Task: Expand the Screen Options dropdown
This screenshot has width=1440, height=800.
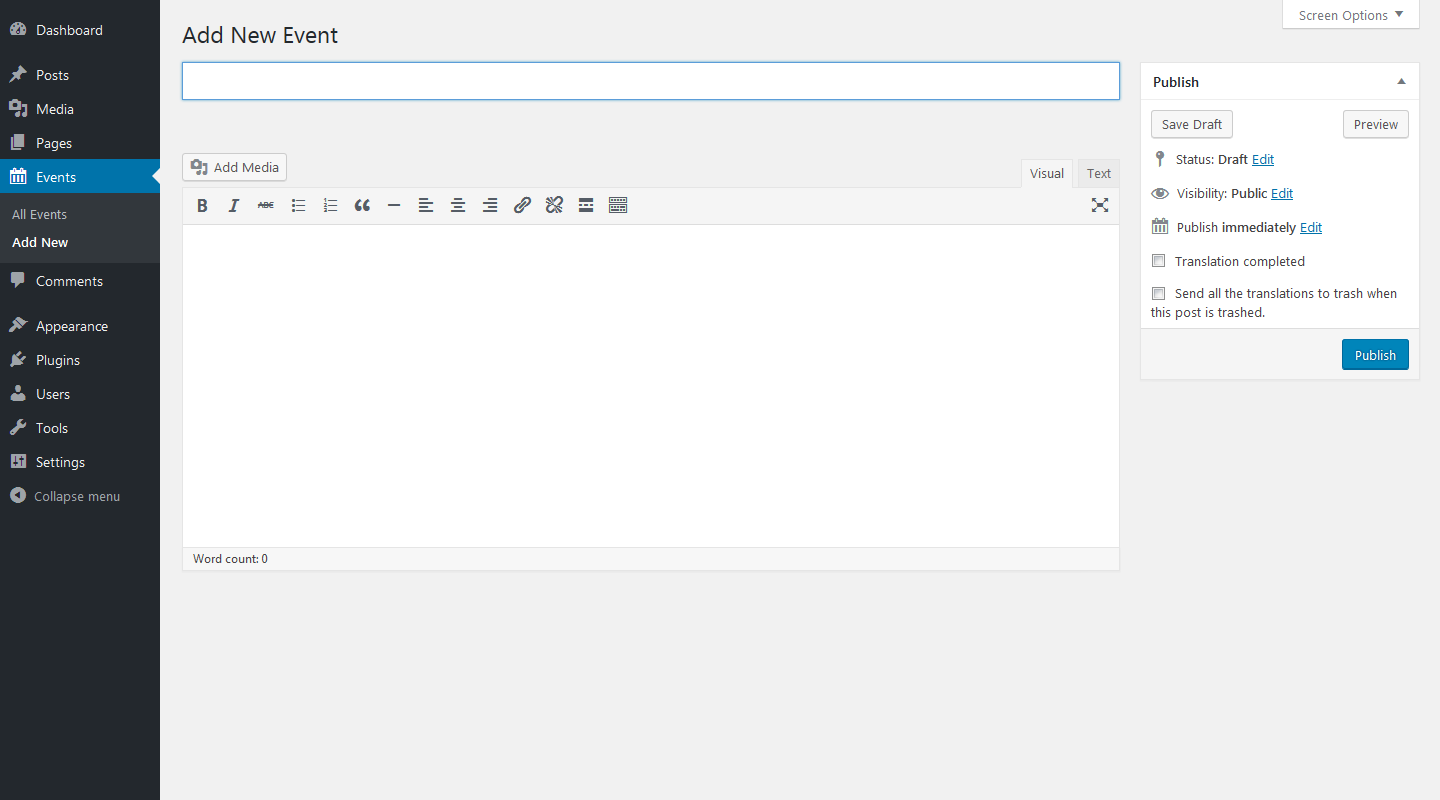Action: pyautogui.click(x=1350, y=15)
